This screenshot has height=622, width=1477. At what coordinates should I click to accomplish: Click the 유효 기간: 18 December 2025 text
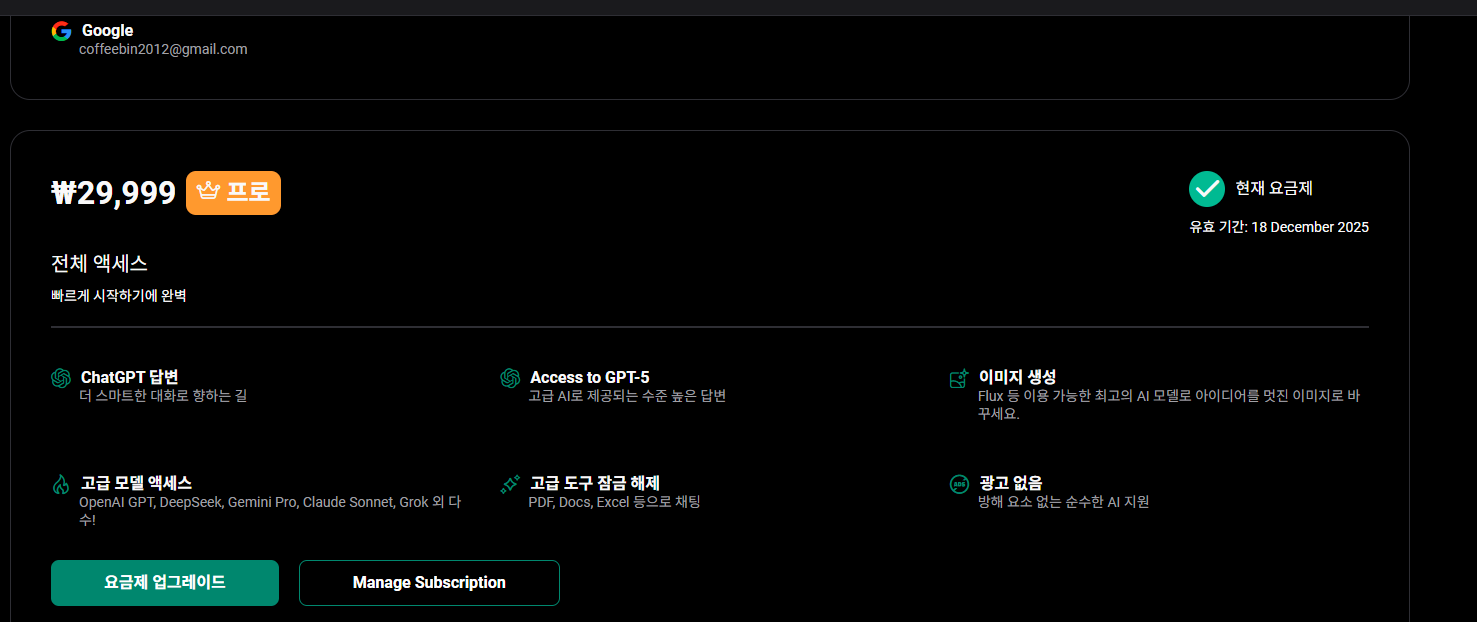(1279, 227)
